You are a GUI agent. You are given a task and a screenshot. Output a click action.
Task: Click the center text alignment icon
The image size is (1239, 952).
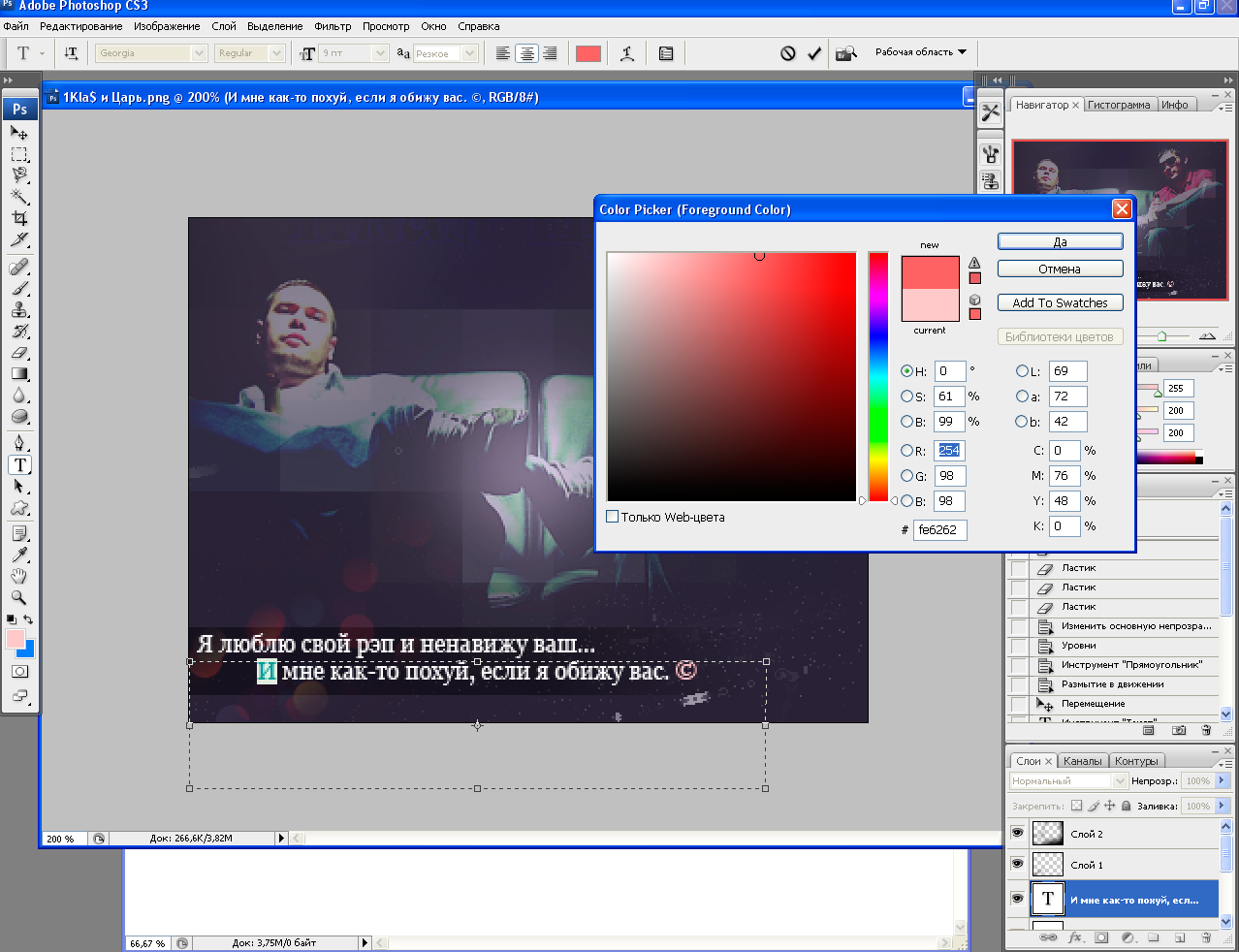[526, 53]
